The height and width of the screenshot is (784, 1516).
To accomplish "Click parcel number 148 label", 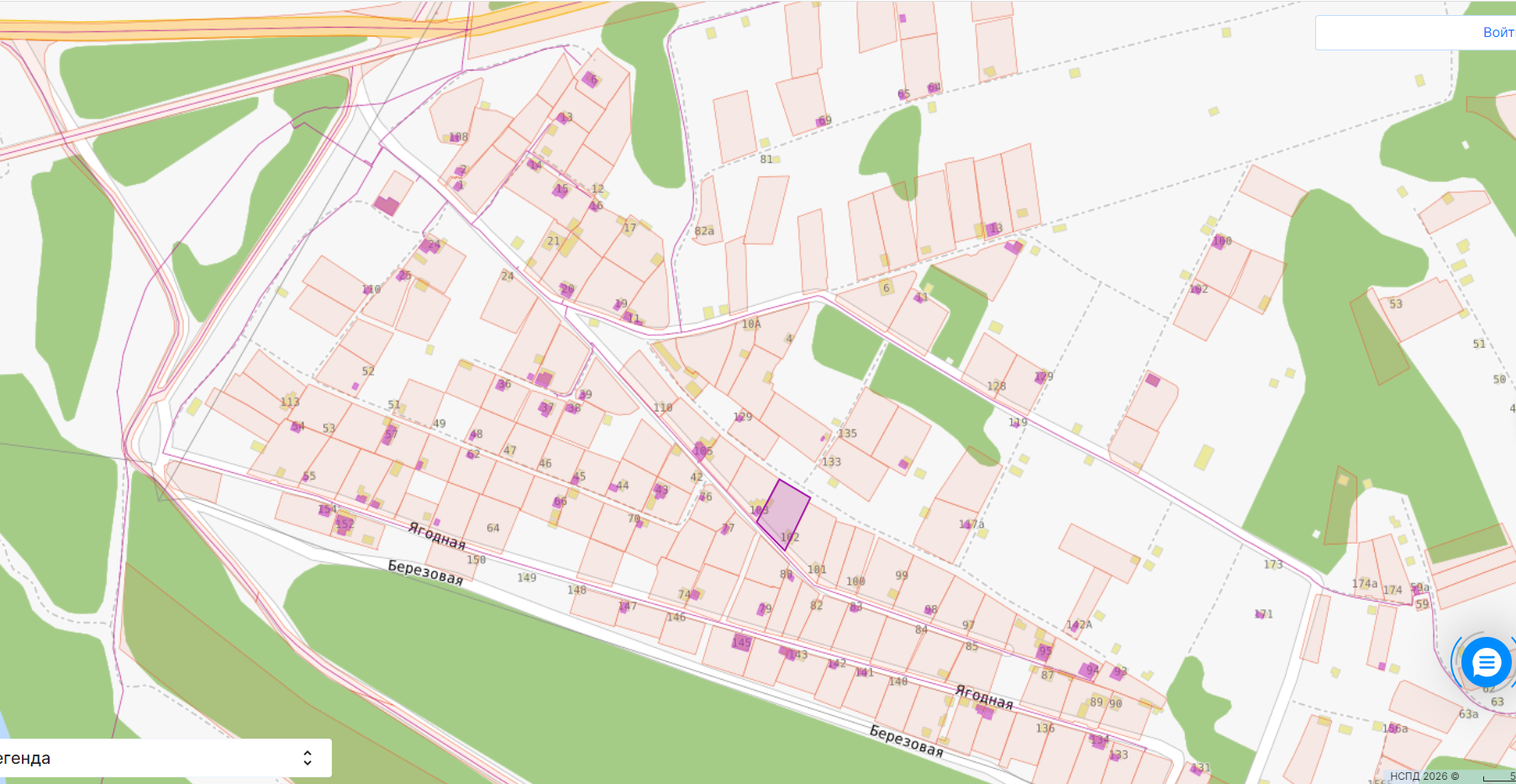I will pos(576,590).
